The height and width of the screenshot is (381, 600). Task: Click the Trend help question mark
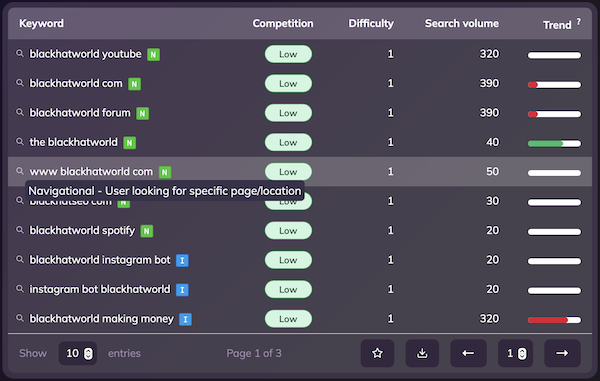click(579, 21)
